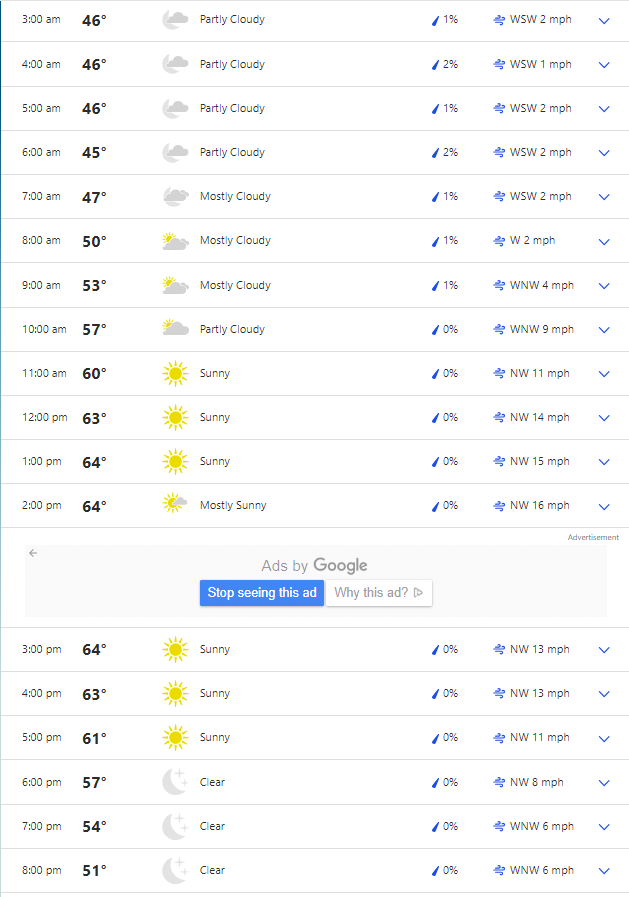
Task: Expand the 9:00 am forecast chevron
Action: (604, 285)
